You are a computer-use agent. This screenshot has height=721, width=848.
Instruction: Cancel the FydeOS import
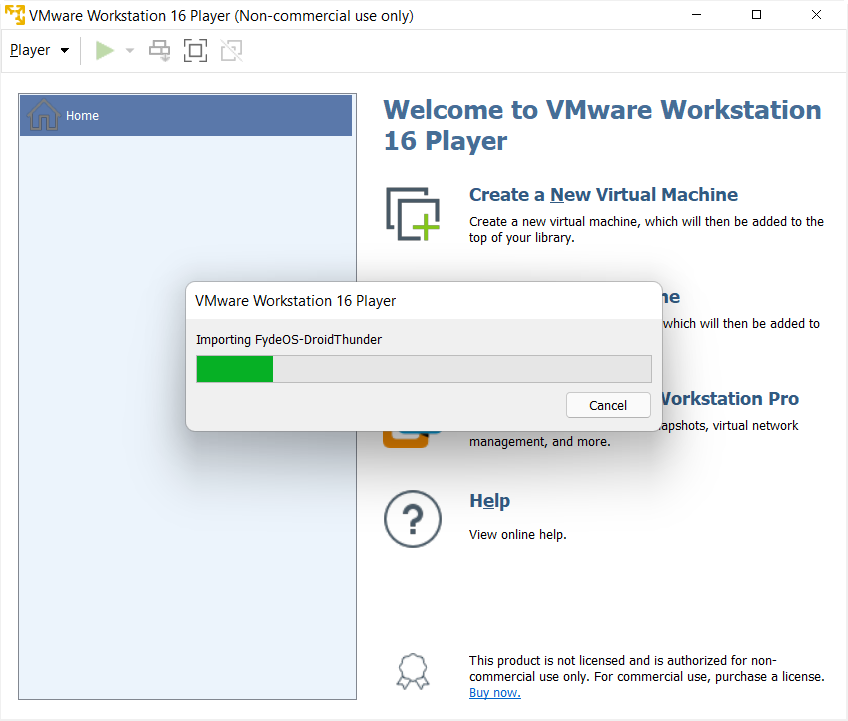608,405
